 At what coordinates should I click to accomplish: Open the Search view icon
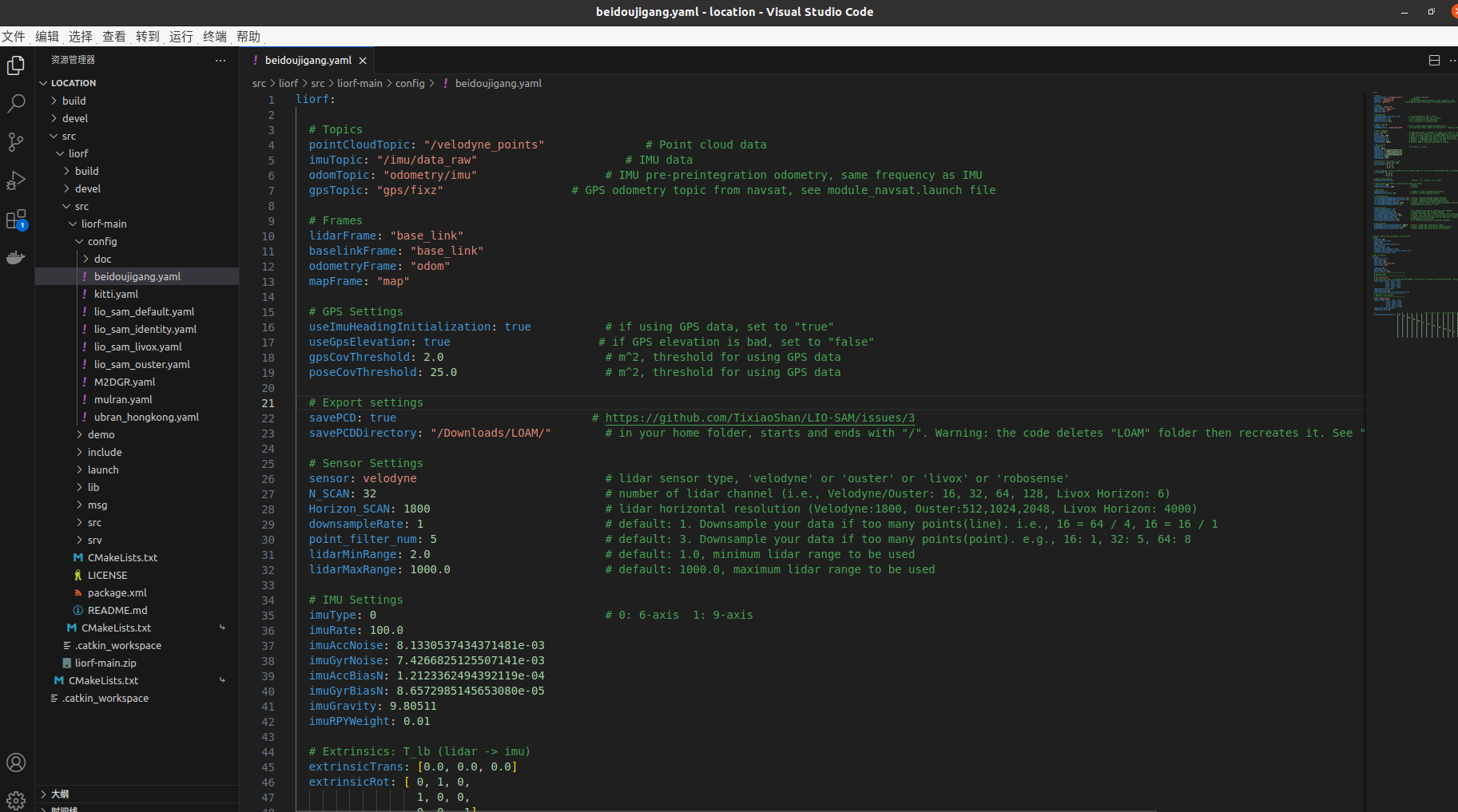pyautogui.click(x=16, y=104)
